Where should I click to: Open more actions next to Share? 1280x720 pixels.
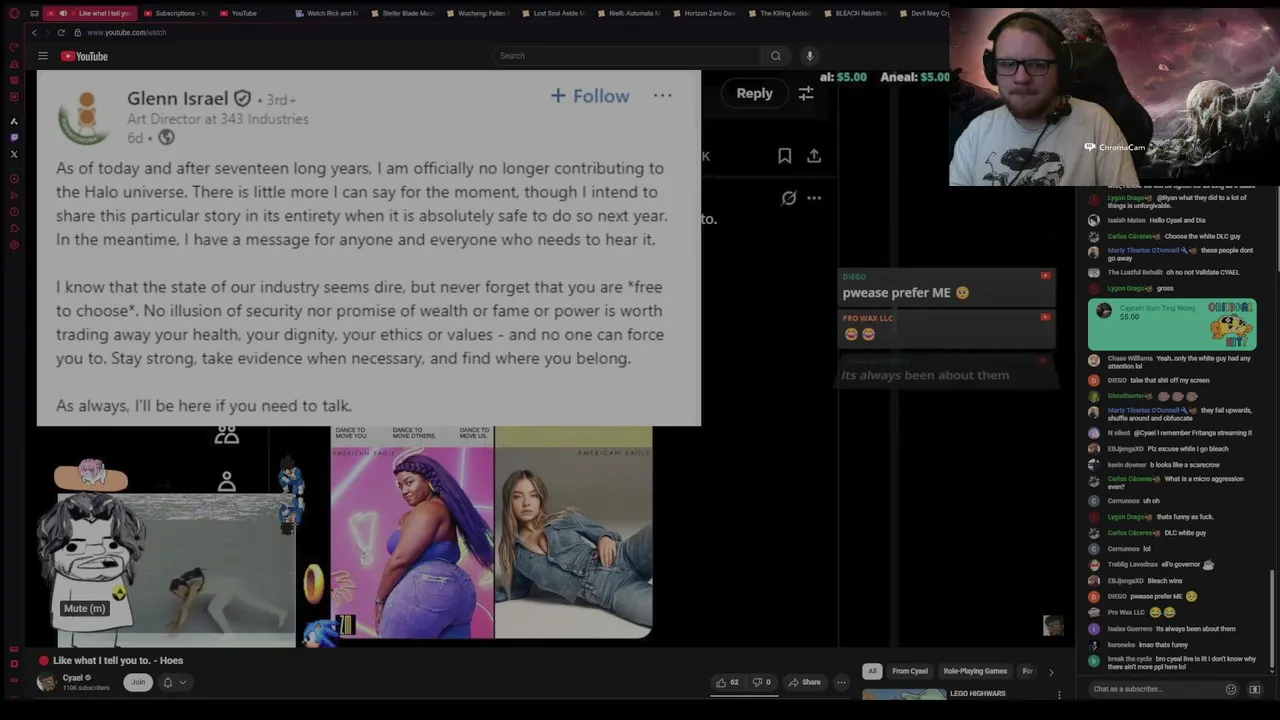tap(841, 682)
